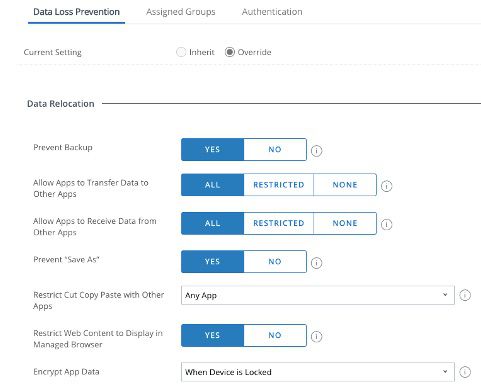Show info for Allow Apps to Receive Data
The width and height of the screenshot is (481, 392).
pos(386,224)
